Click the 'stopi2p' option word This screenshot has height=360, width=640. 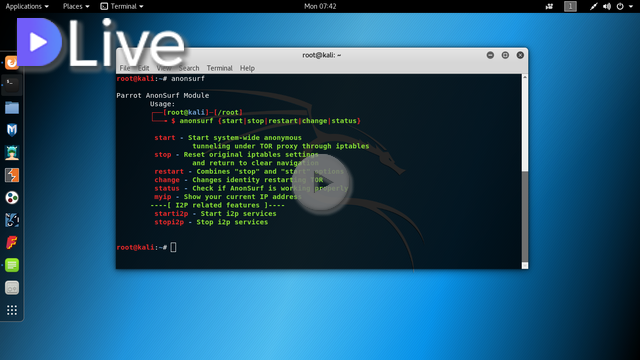coord(169,222)
